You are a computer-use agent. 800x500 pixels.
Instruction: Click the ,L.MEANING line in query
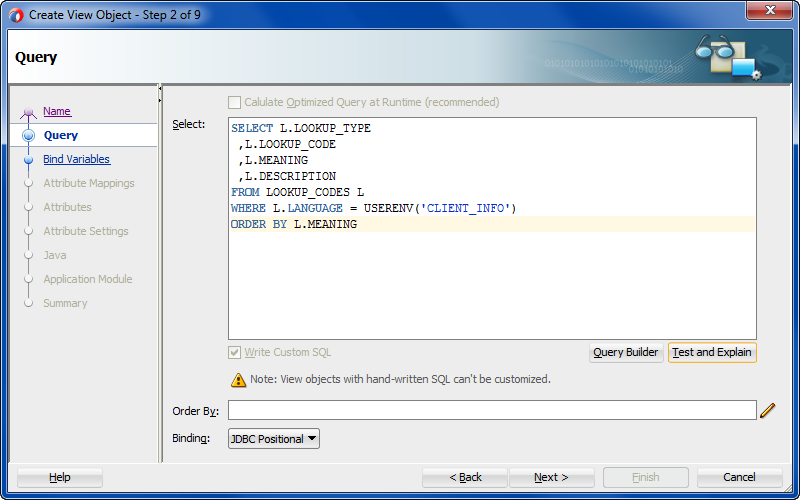pyautogui.click(x=273, y=160)
